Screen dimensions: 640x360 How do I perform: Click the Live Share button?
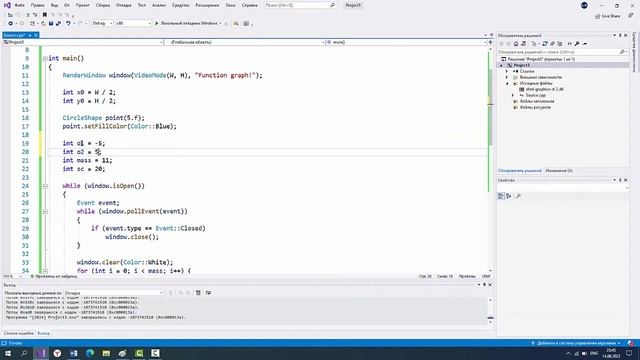pos(608,16)
